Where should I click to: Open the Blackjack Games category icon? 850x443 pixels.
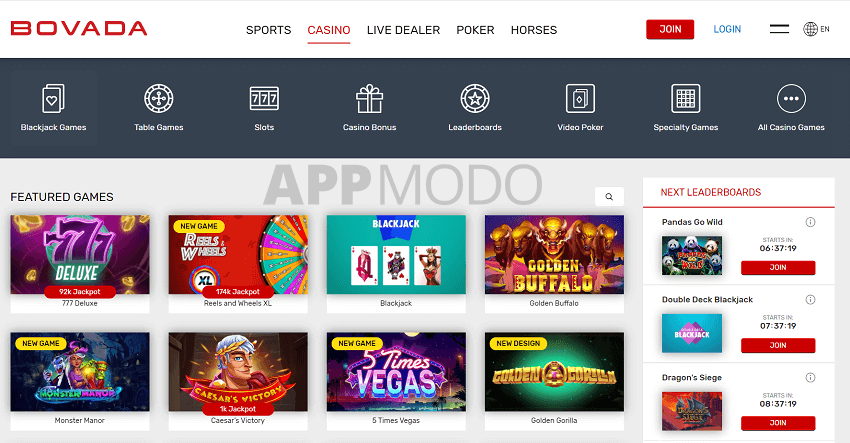click(x=53, y=99)
